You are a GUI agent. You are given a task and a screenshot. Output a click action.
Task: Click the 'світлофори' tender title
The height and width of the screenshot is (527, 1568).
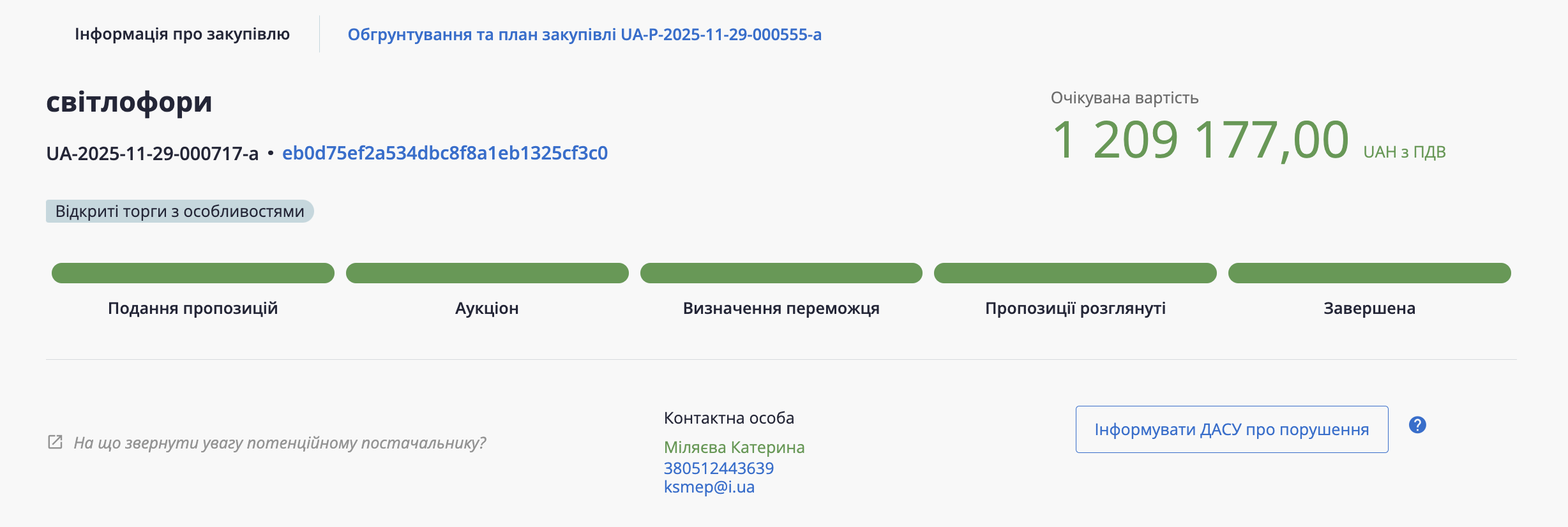(129, 102)
